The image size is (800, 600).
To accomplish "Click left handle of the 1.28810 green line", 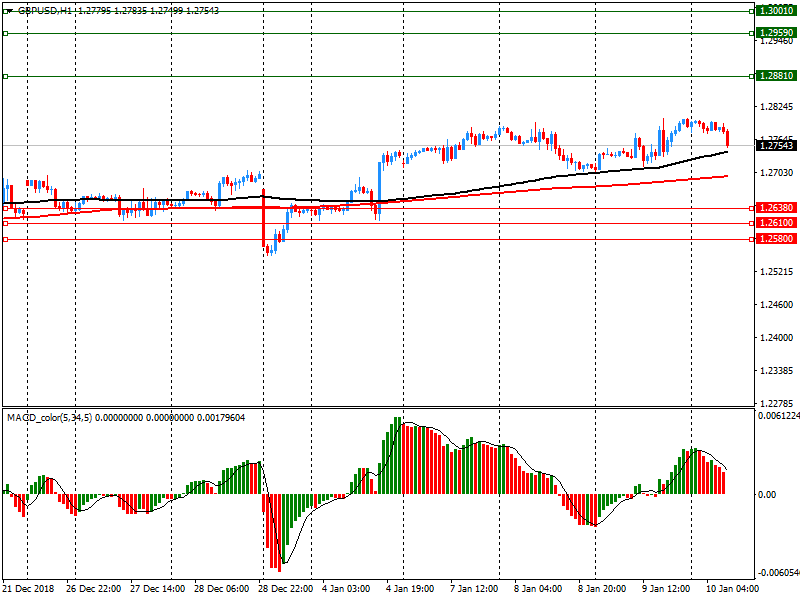I will pos(6,76).
